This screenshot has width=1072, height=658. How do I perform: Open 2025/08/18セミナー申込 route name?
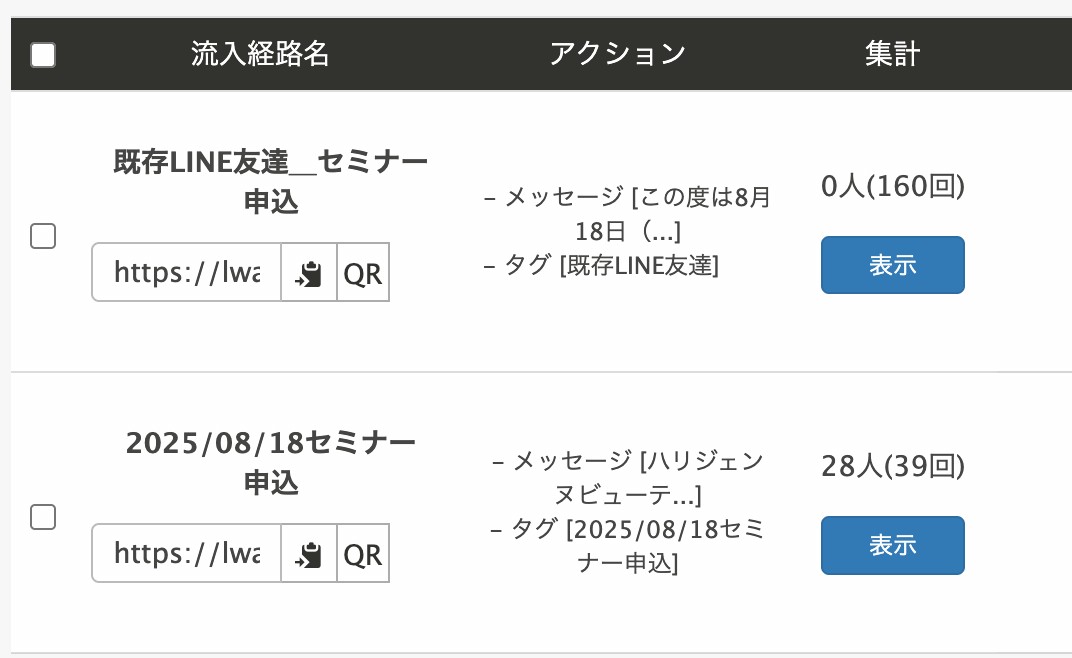[x=271, y=462]
